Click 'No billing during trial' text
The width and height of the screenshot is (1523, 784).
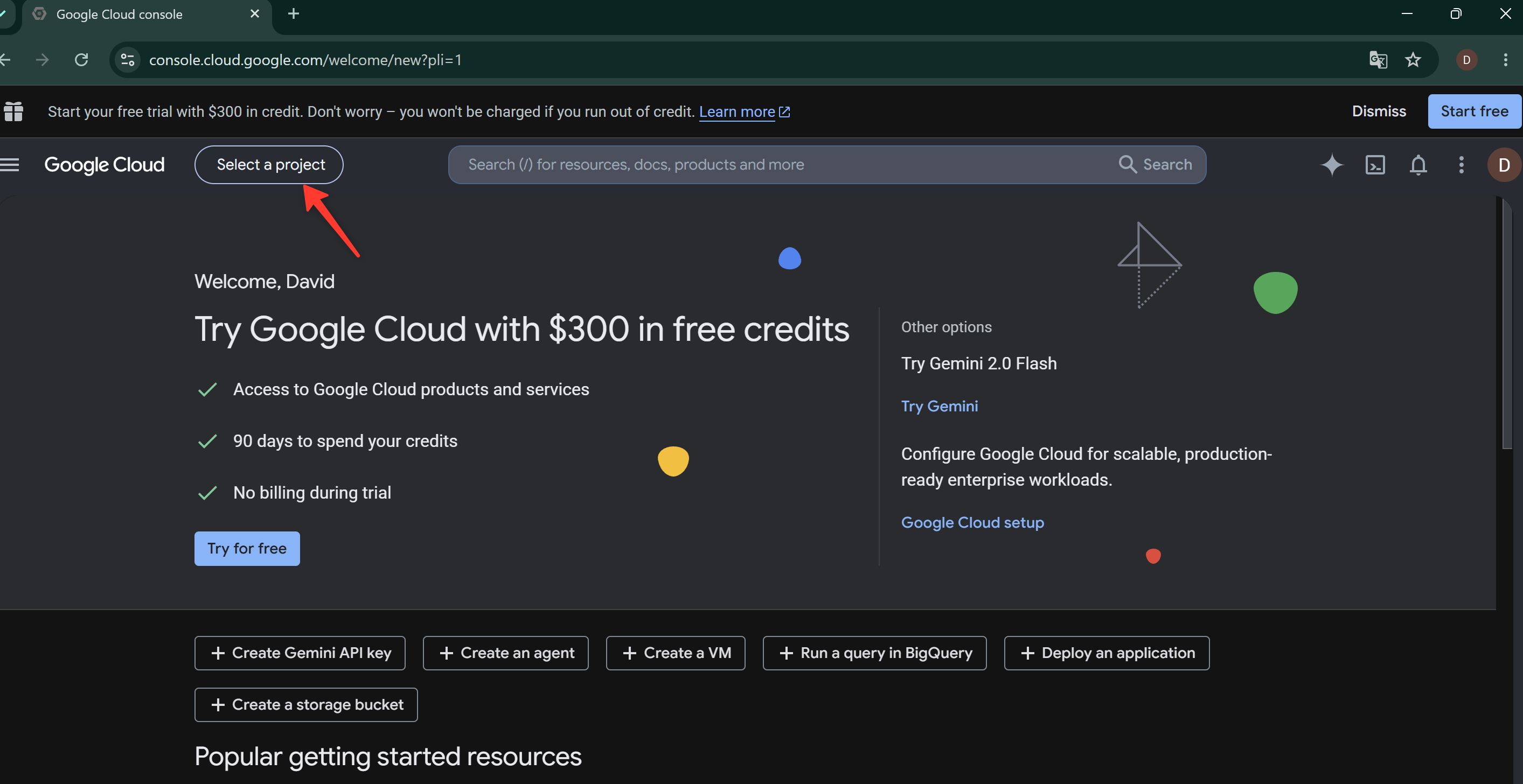point(312,493)
